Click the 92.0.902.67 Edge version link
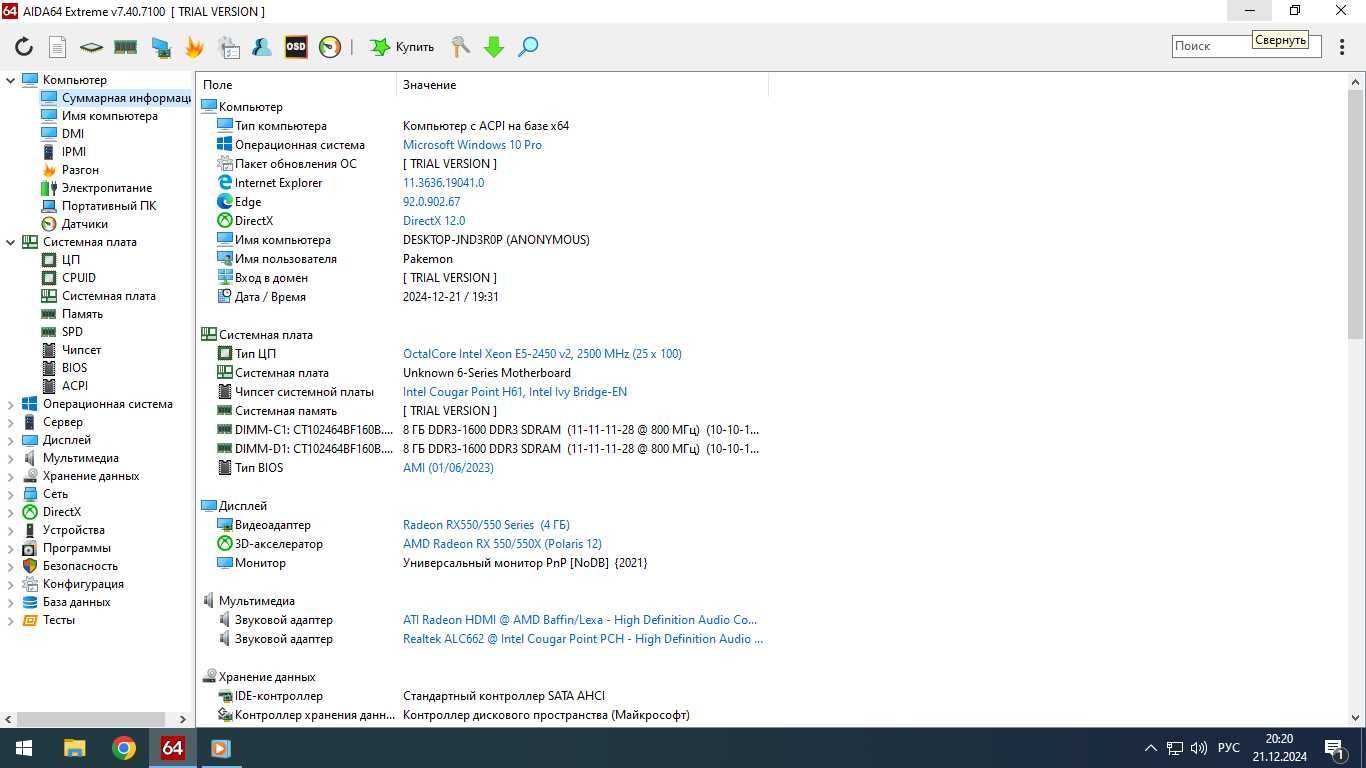This screenshot has width=1366, height=768. point(431,202)
